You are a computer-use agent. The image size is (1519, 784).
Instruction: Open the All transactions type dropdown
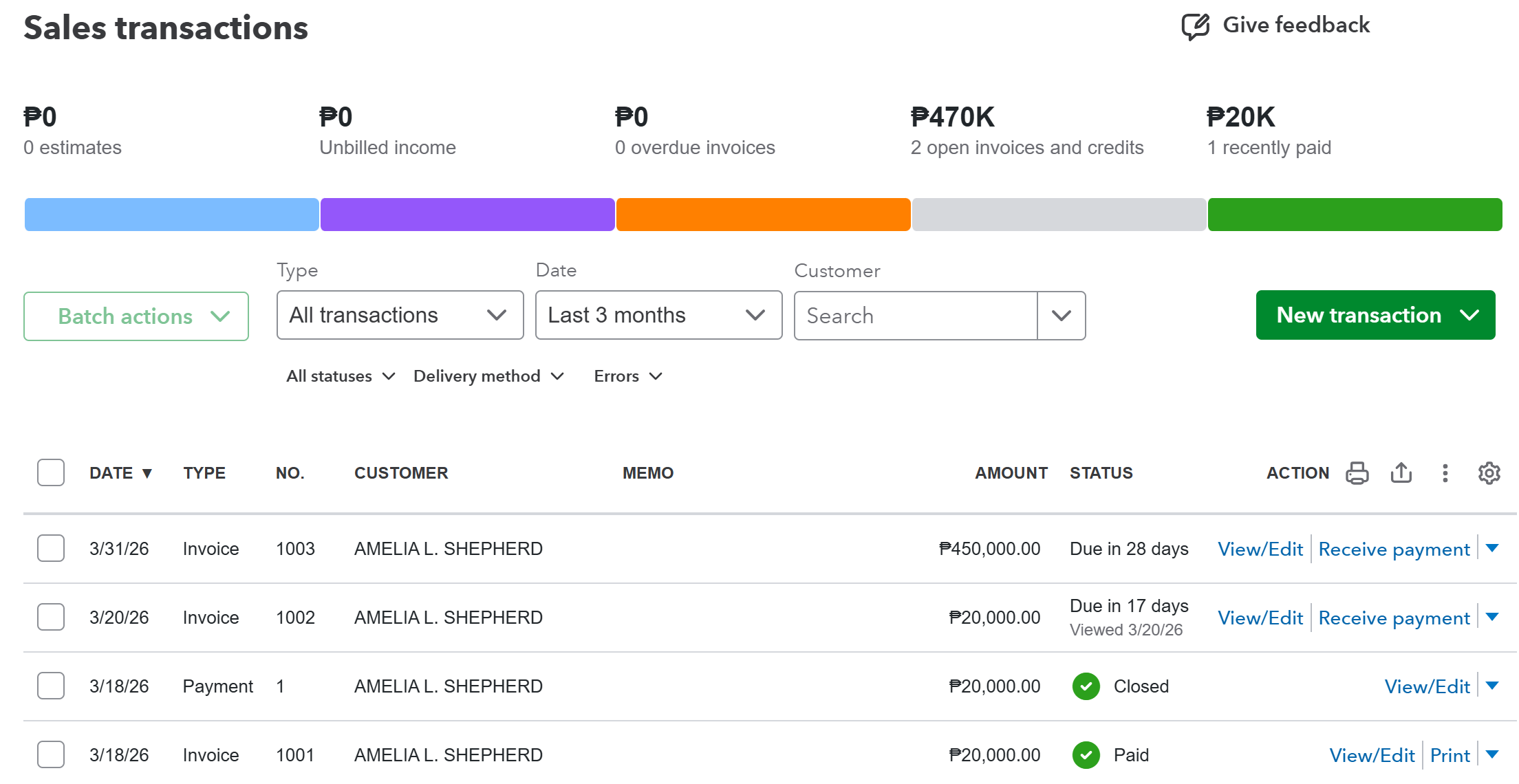point(400,316)
